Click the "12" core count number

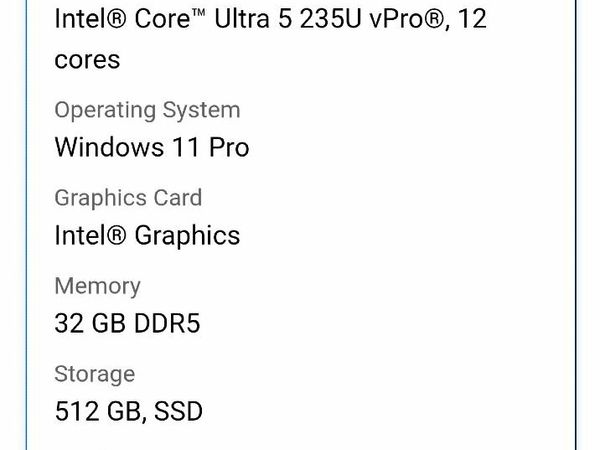[471, 18]
